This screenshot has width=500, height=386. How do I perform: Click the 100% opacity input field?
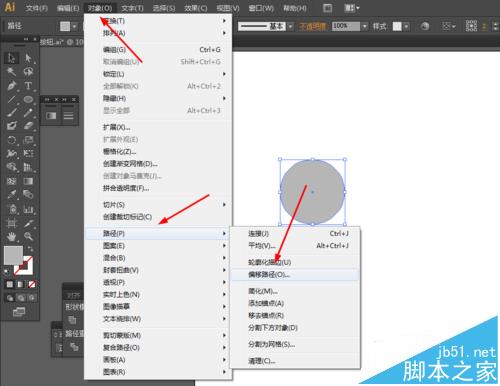point(346,26)
